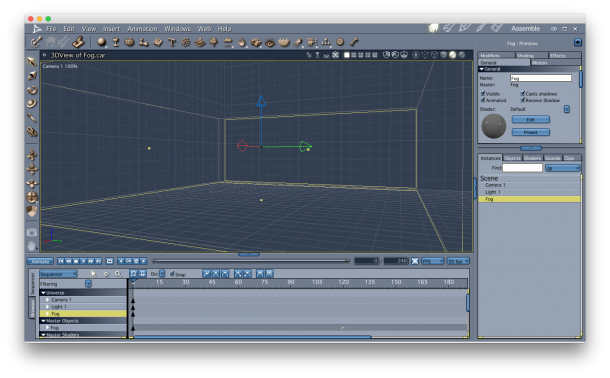Click the loop playback icon next to the transport controls

[x=110, y=261]
